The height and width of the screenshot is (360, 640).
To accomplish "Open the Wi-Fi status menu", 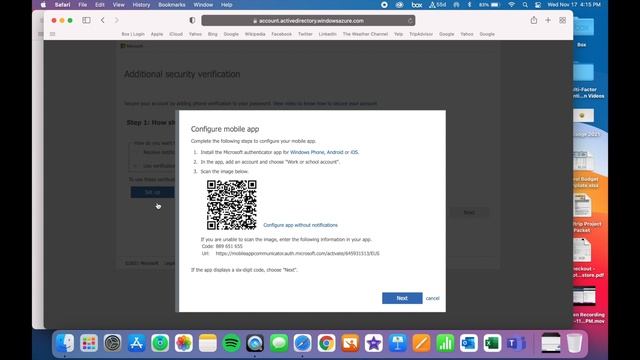I will pos(511,5).
